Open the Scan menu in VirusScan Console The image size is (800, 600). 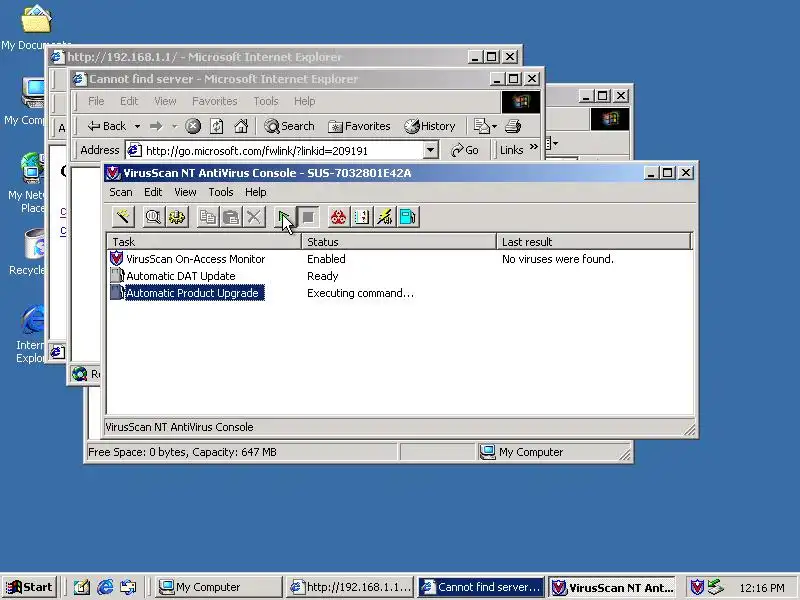click(120, 192)
